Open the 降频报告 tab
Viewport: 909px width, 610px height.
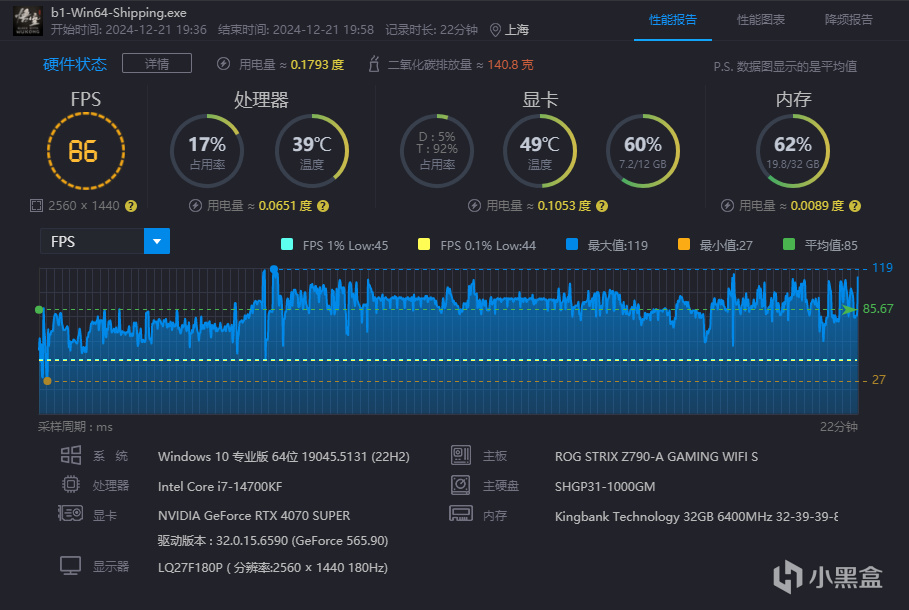[x=849, y=20]
